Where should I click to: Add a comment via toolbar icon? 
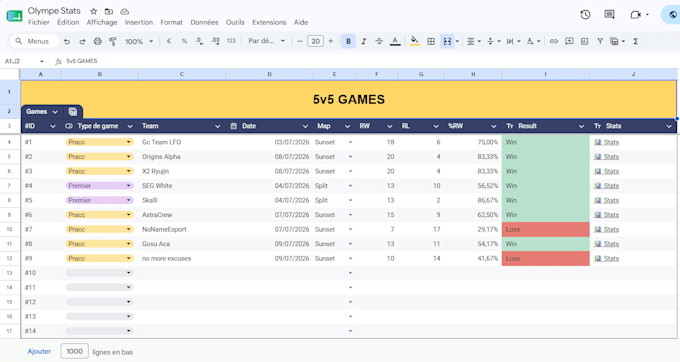tap(569, 41)
